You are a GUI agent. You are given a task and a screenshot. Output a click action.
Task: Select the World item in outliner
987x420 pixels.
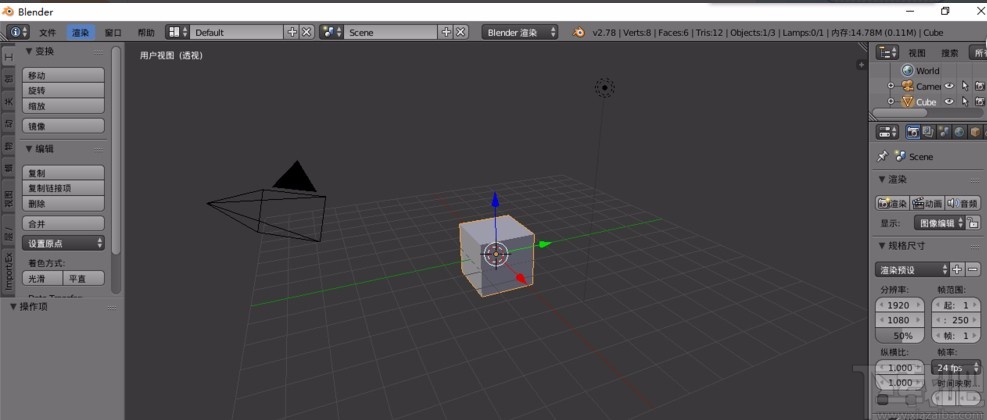click(x=921, y=71)
